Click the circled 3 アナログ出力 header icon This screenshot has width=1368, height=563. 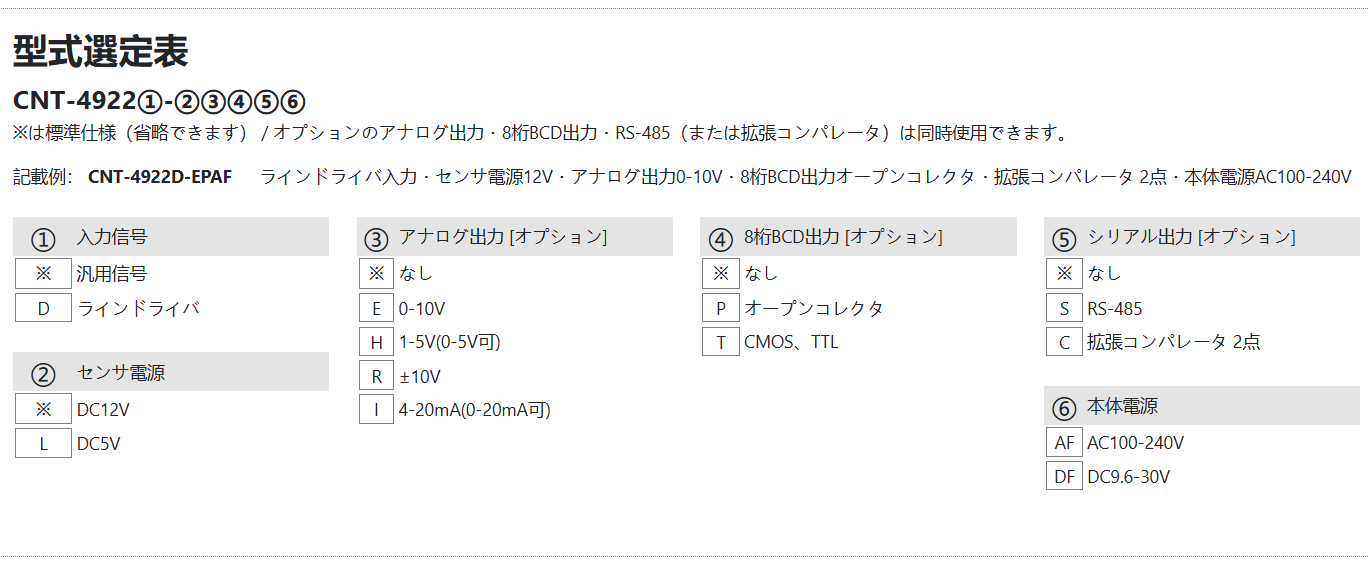click(x=376, y=240)
